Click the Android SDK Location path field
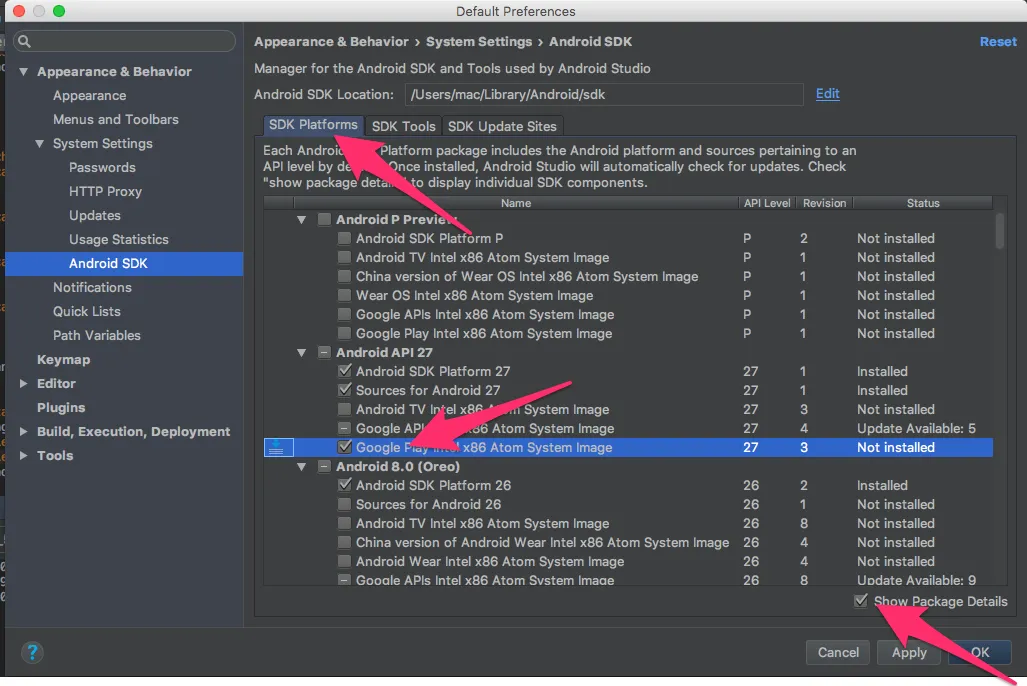 point(604,94)
